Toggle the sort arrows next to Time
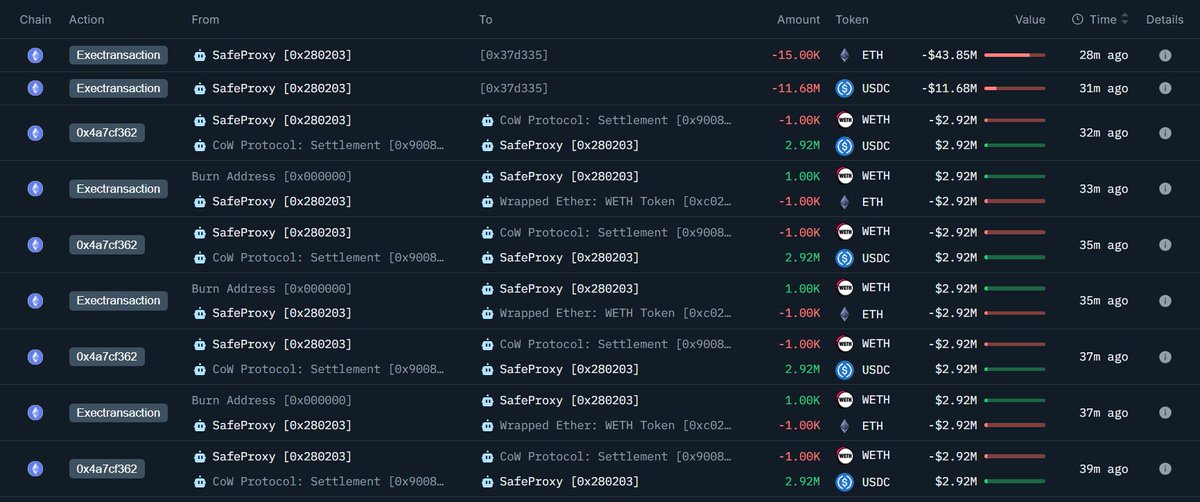 point(1125,19)
